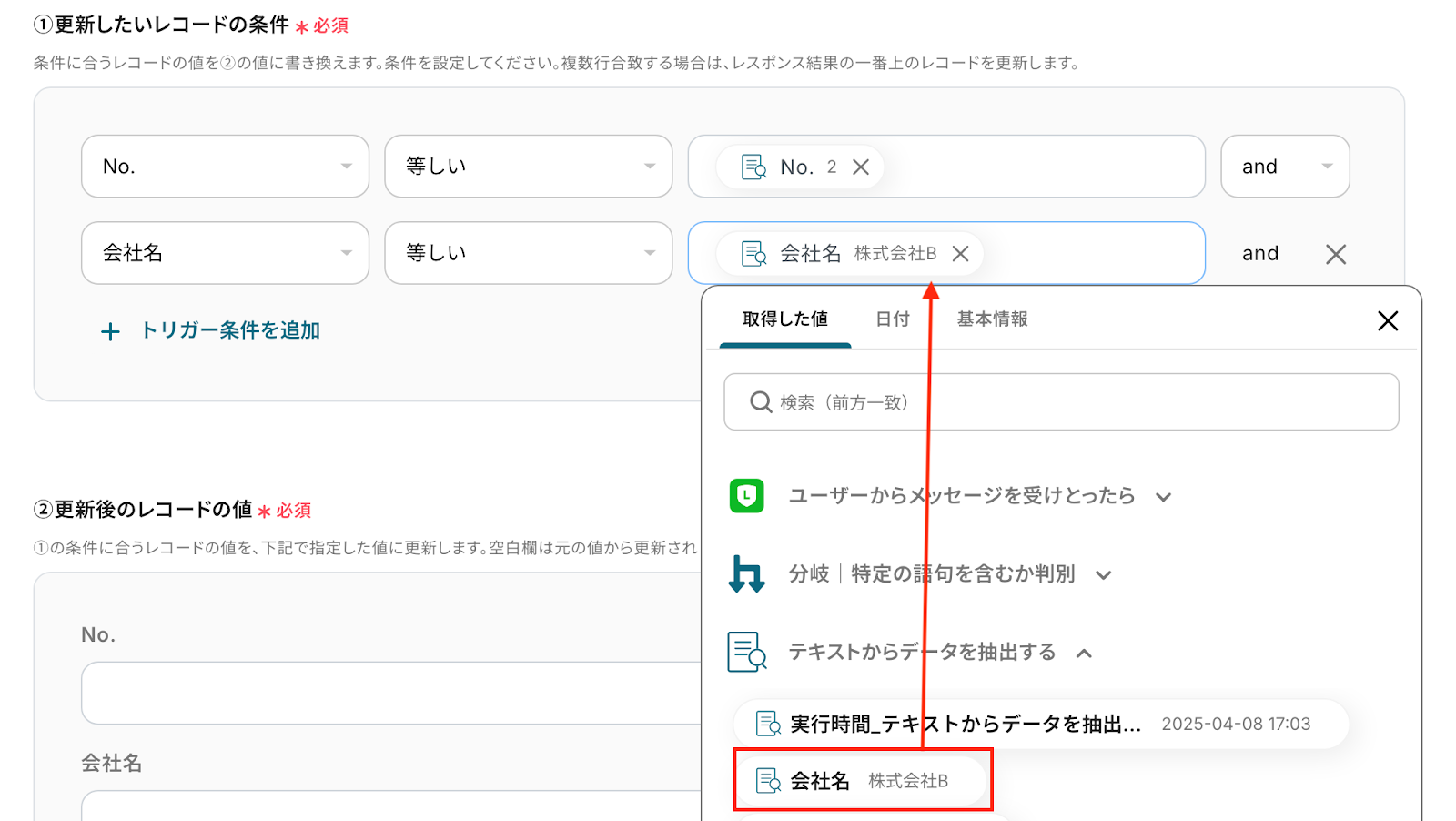Delete the 会社名 condition row
Screen dimensions: 1456x821
(x=1335, y=254)
